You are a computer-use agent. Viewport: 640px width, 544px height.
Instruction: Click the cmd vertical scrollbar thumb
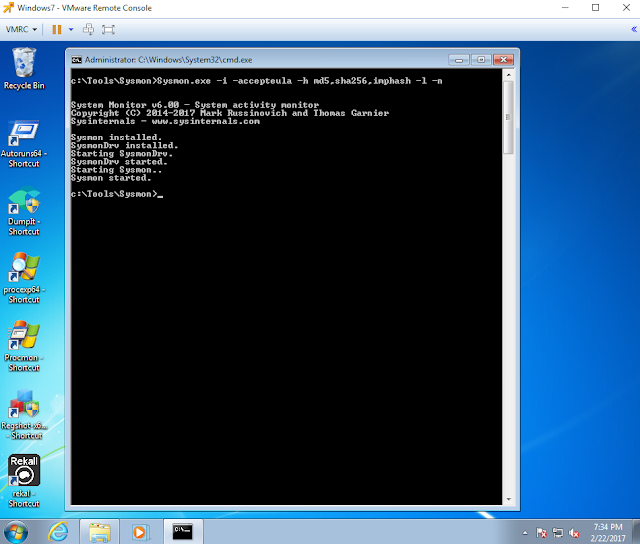click(509, 118)
